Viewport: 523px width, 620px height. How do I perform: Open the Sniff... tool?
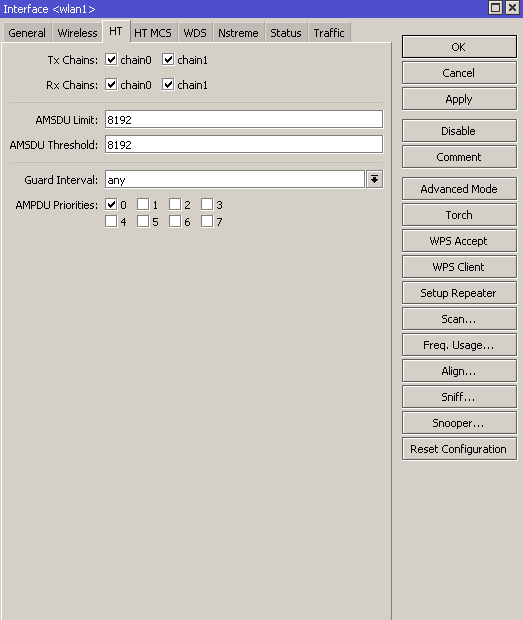pyautogui.click(x=459, y=397)
